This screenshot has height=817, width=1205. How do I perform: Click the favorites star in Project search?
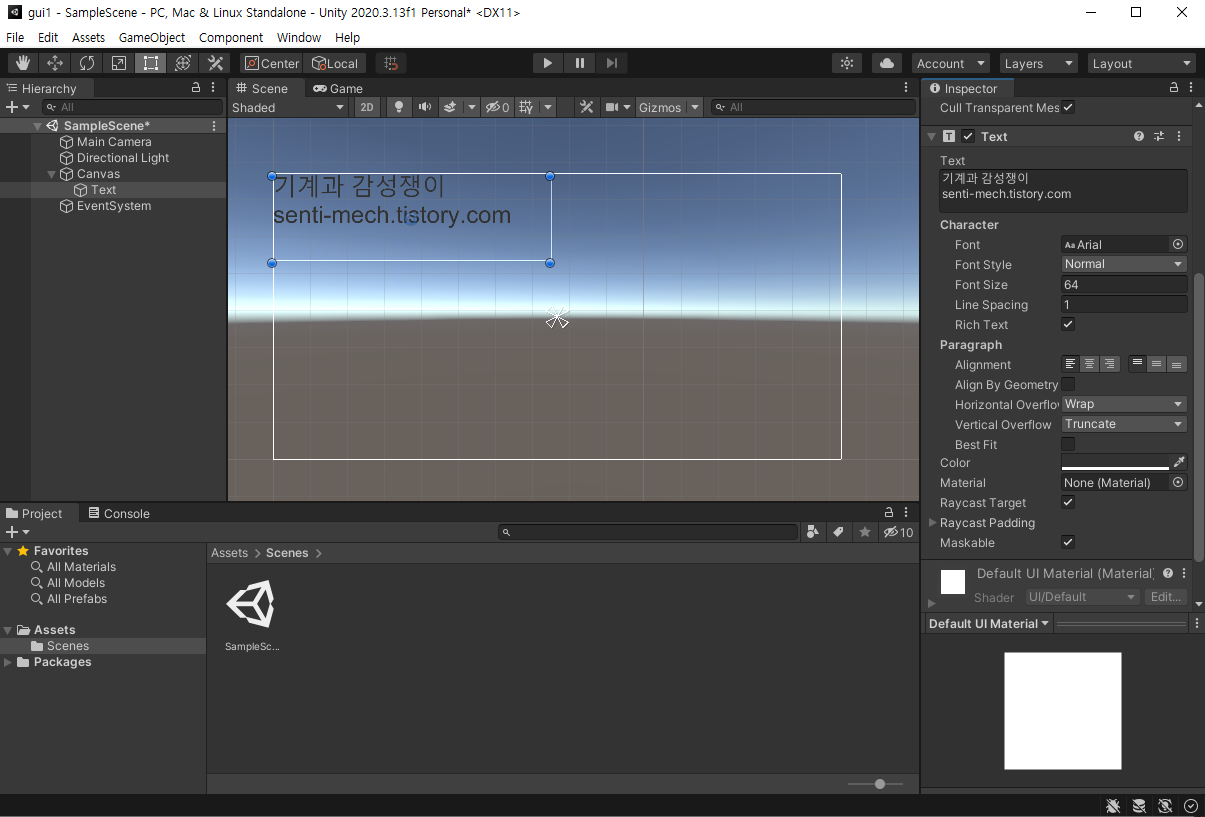pyautogui.click(x=865, y=532)
